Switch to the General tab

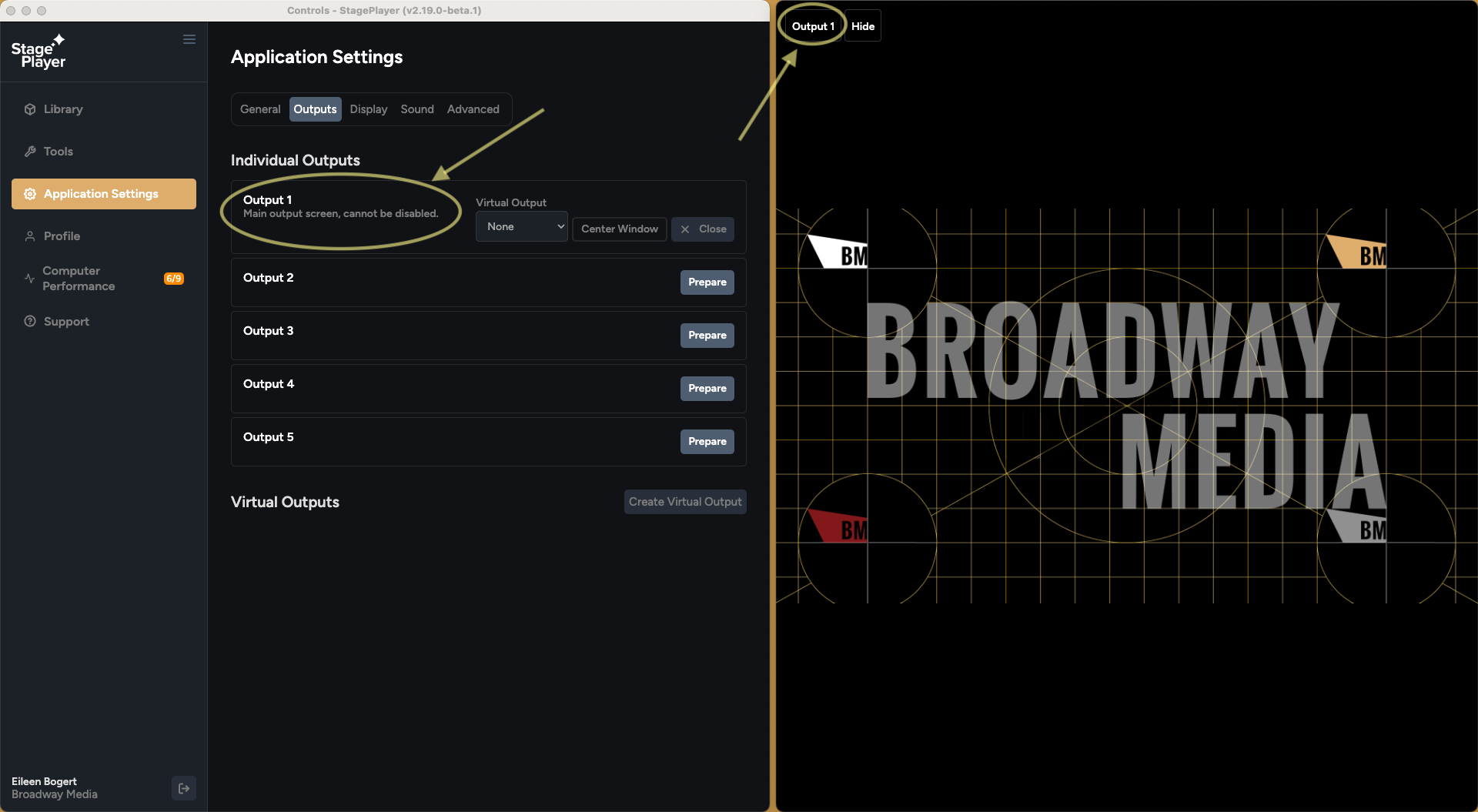coord(260,109)
